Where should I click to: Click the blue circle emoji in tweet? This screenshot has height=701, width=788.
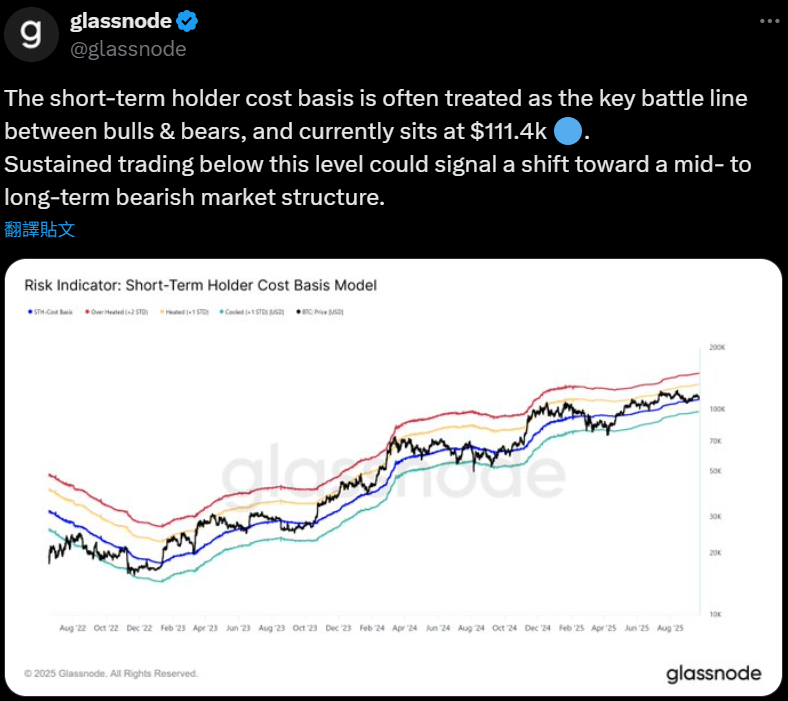click(568, 131)
